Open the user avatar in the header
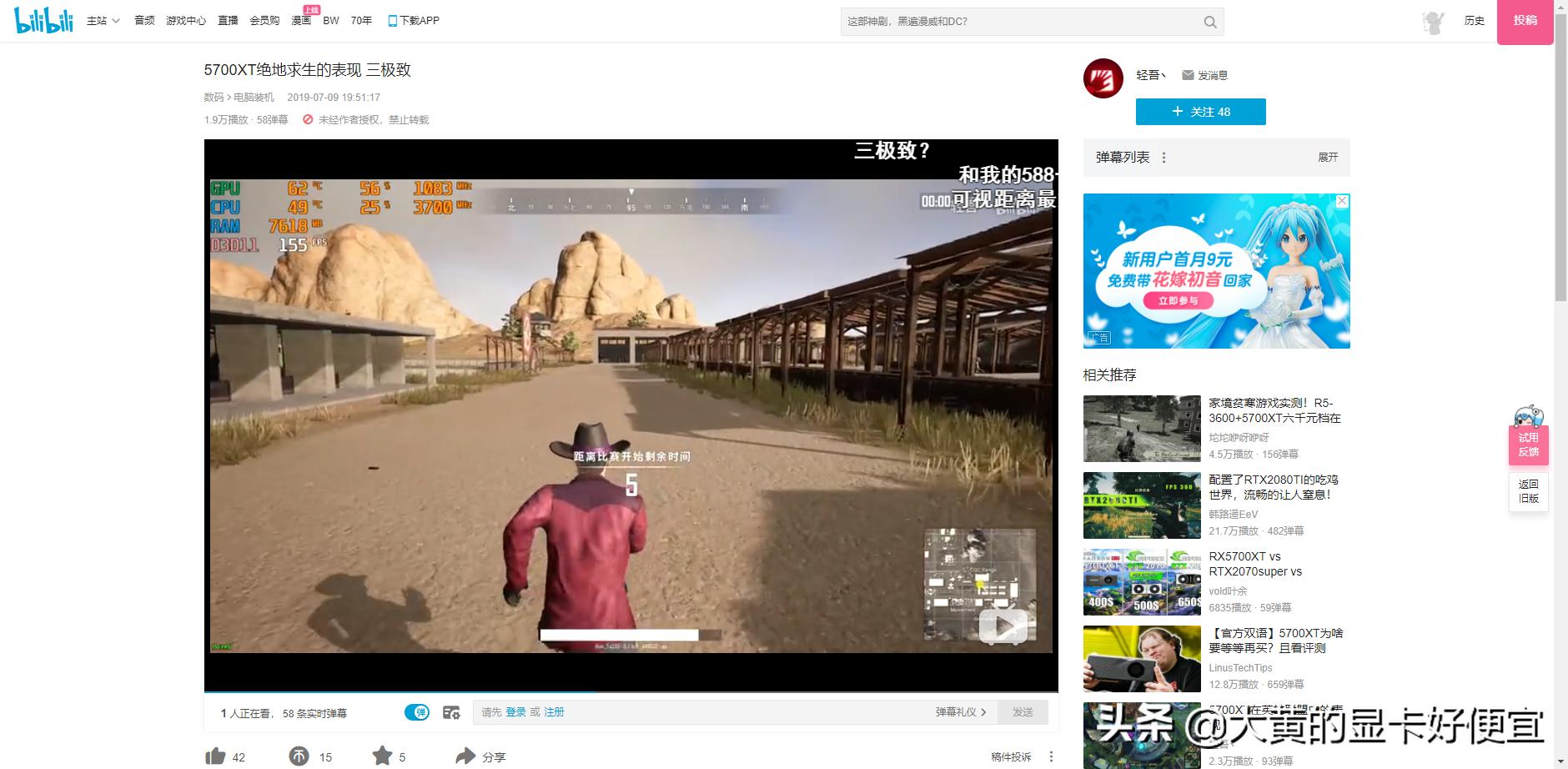The height and width of the screenshot is (769, 1568). (1433, 22)
